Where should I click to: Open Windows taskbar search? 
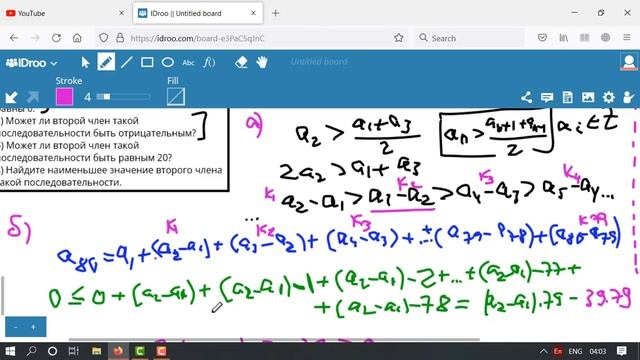click(31, 351)
